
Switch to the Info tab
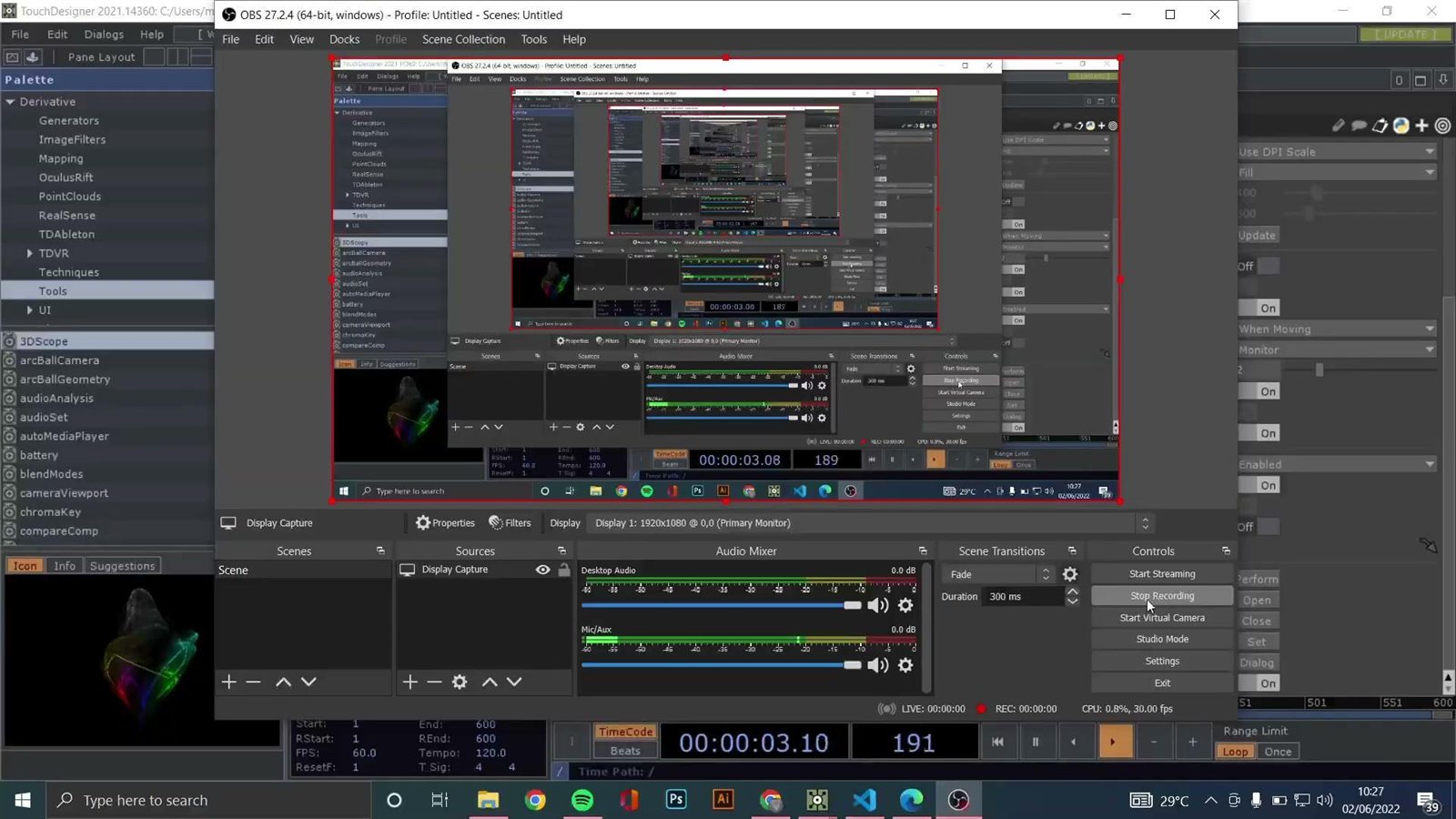tap(65, 566)
